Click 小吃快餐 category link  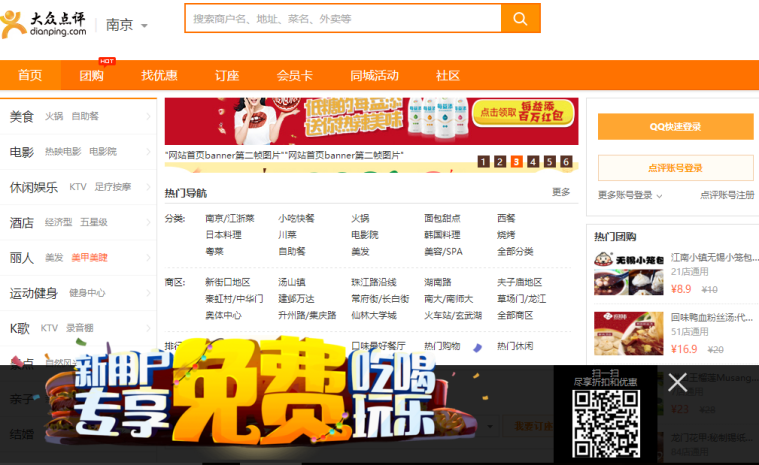click(296, 219)
